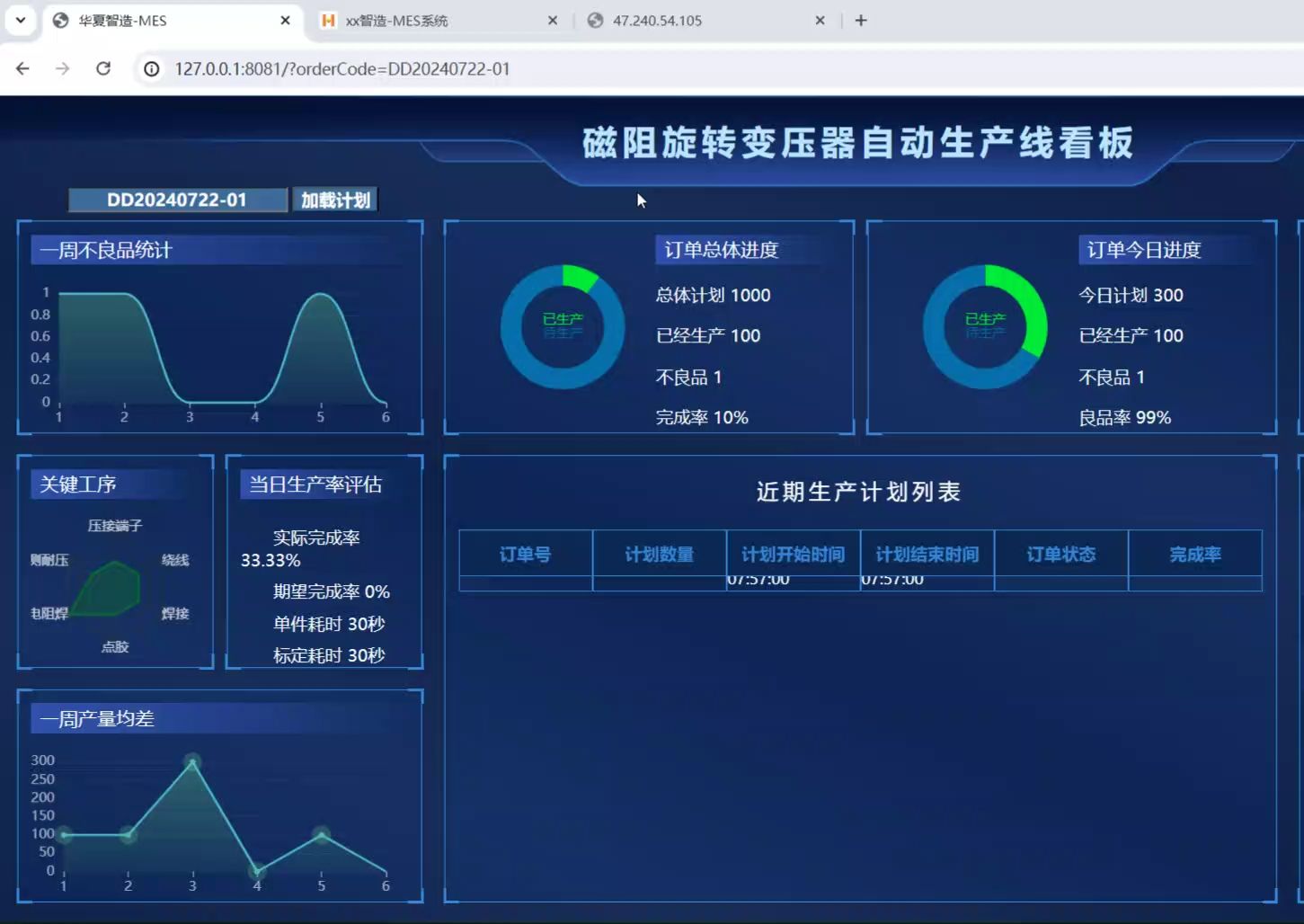Click the 磁阻旋转变压器自动生产线看板 title
This screenshot has height=924, width=1304.
[x=858, y=143]
